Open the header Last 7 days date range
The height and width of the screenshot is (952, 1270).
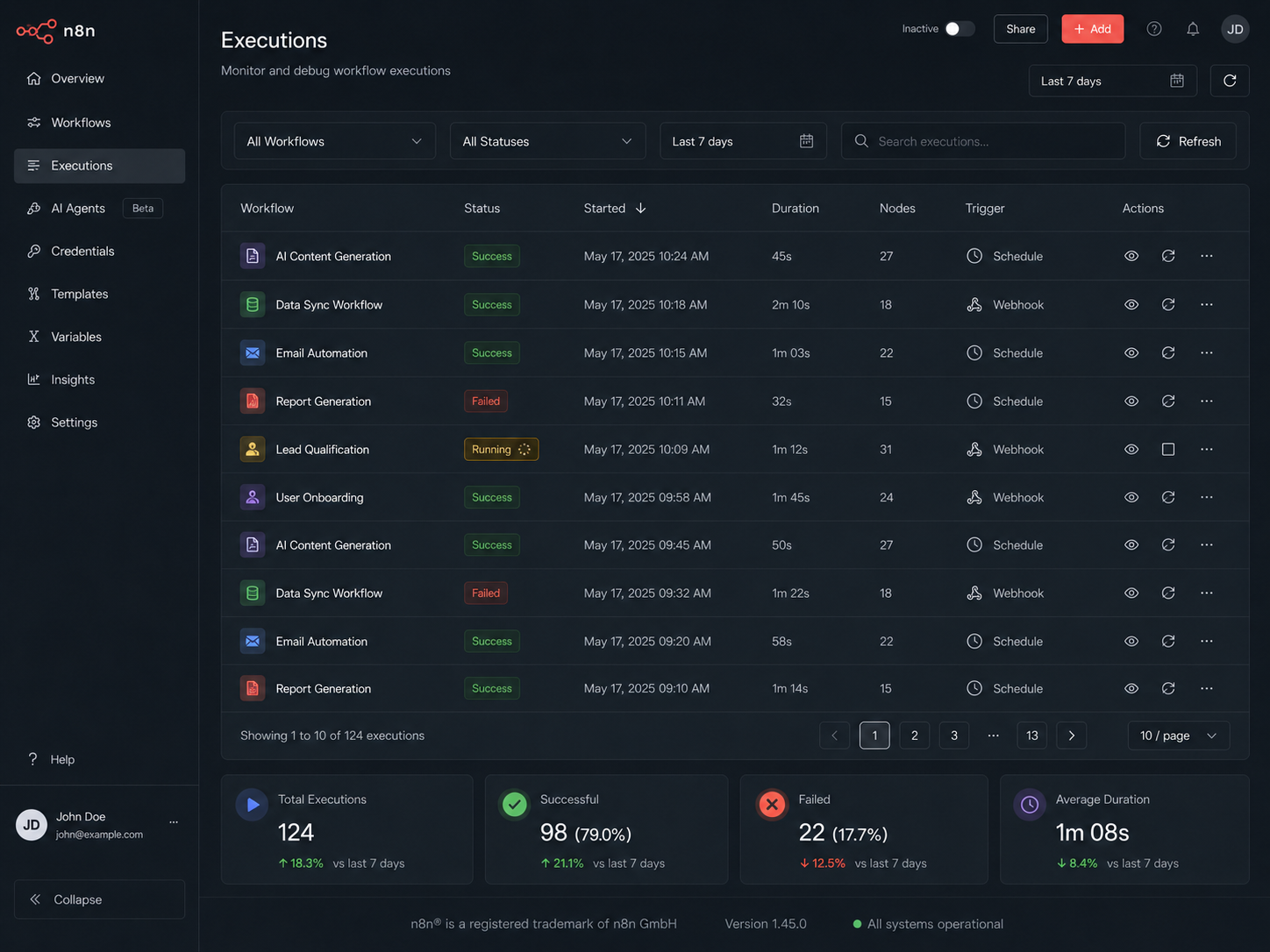click(1112, 81)
